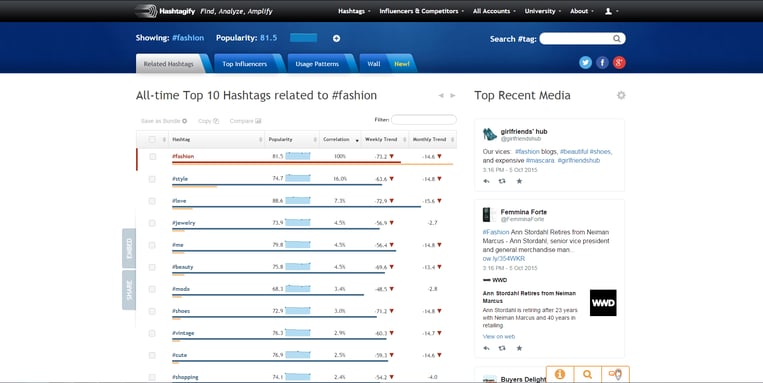Click the pointing-hand icon in bottom toolbar
This screenshot has height=383, width=763.
point(615,374)
